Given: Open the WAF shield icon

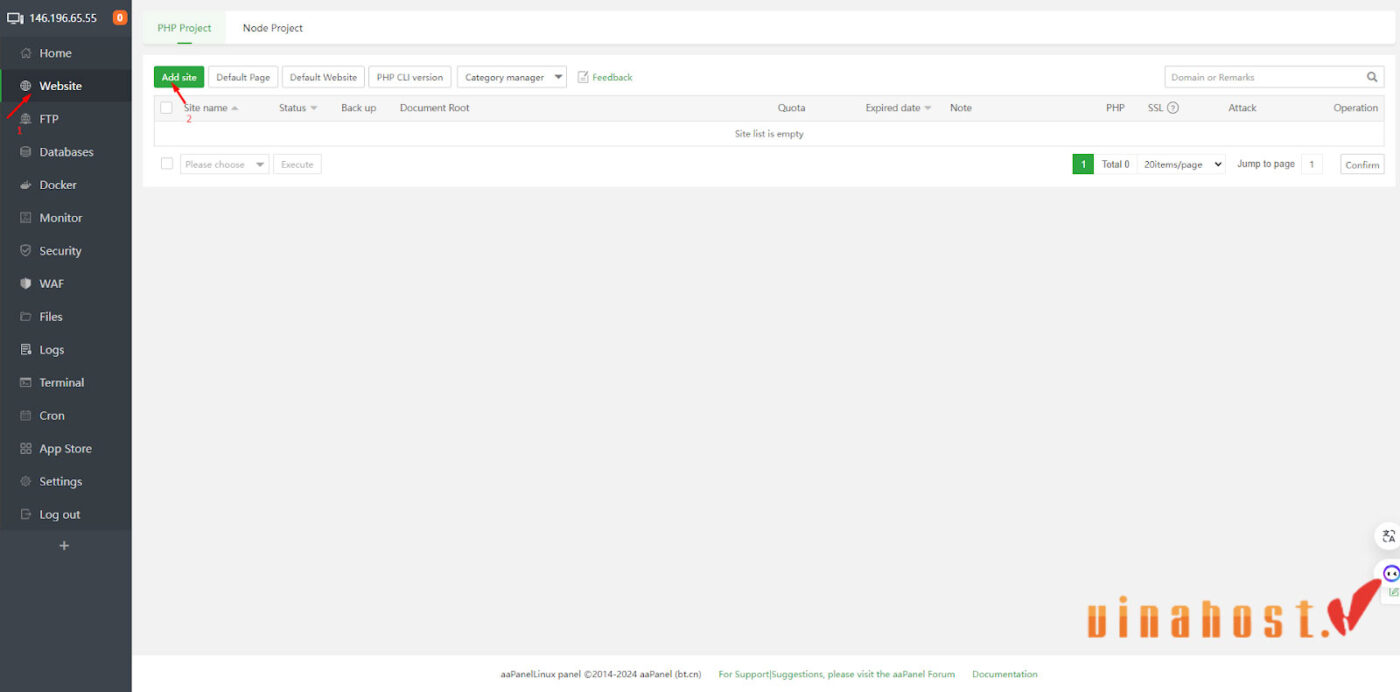Looking at the screenshot, I should click(26, 284).
